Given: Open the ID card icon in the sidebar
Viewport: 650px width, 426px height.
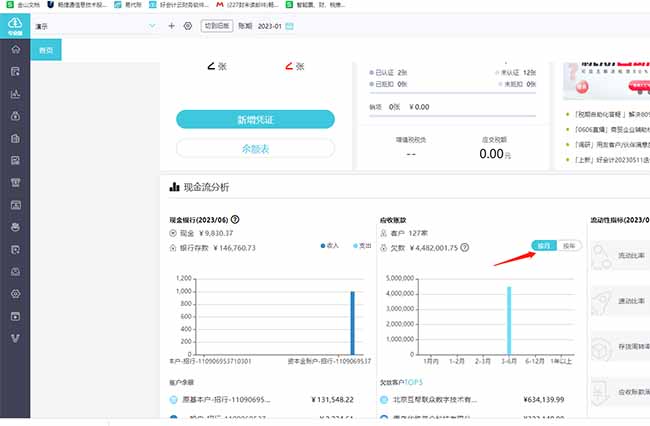Looking at the screenshot, I should click(15, 205).
